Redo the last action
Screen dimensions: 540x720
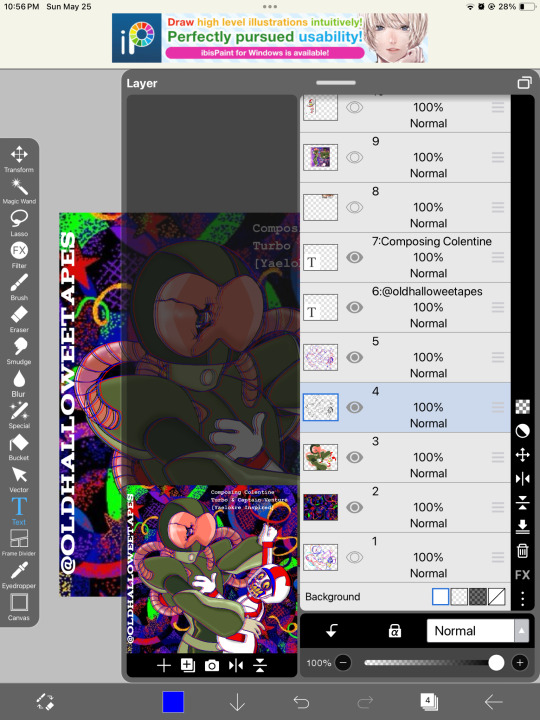pyautogui.click(x=365, y=702)
